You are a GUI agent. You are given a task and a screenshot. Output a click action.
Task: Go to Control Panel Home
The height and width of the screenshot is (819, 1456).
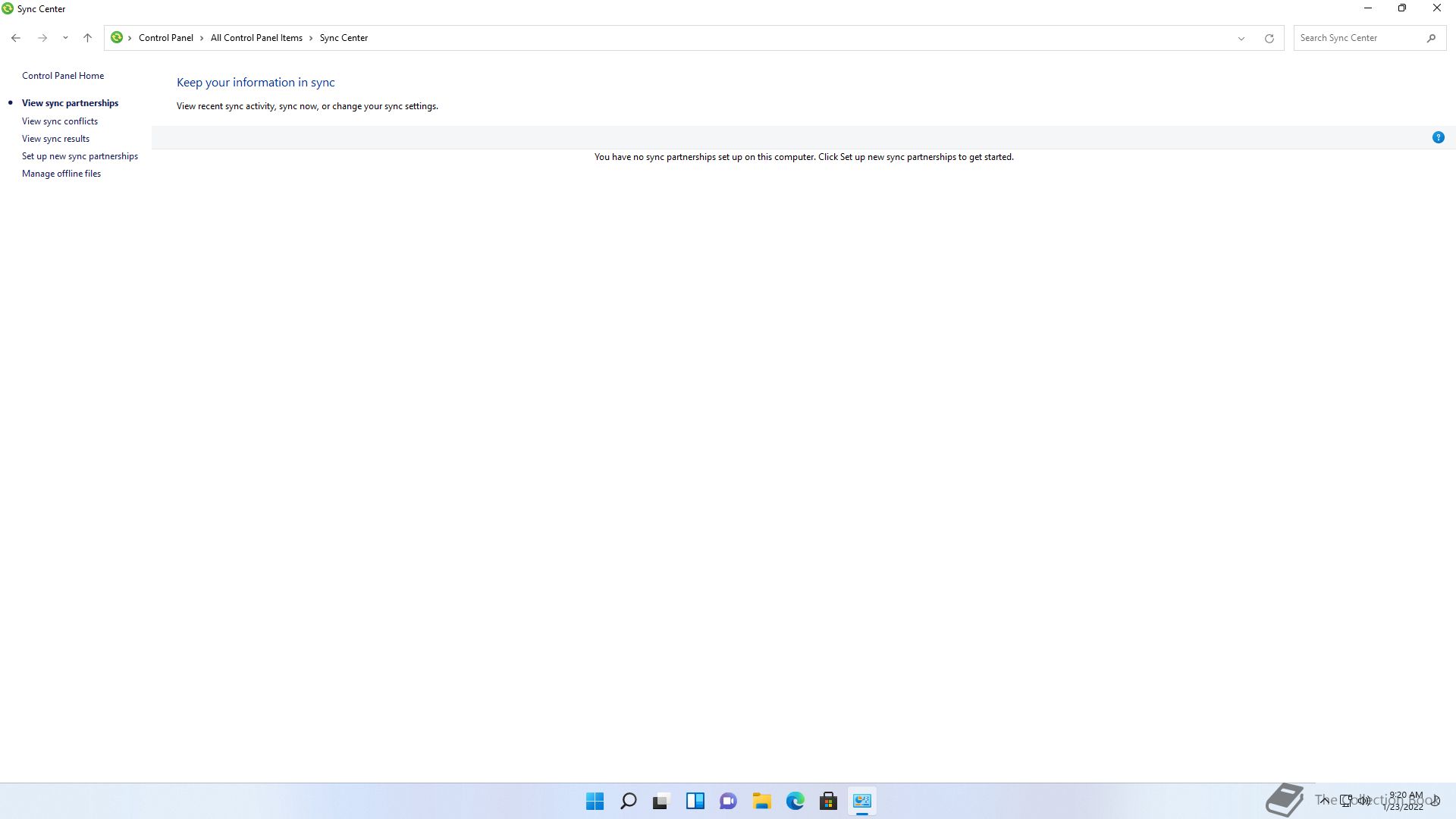tap(63, 76)
